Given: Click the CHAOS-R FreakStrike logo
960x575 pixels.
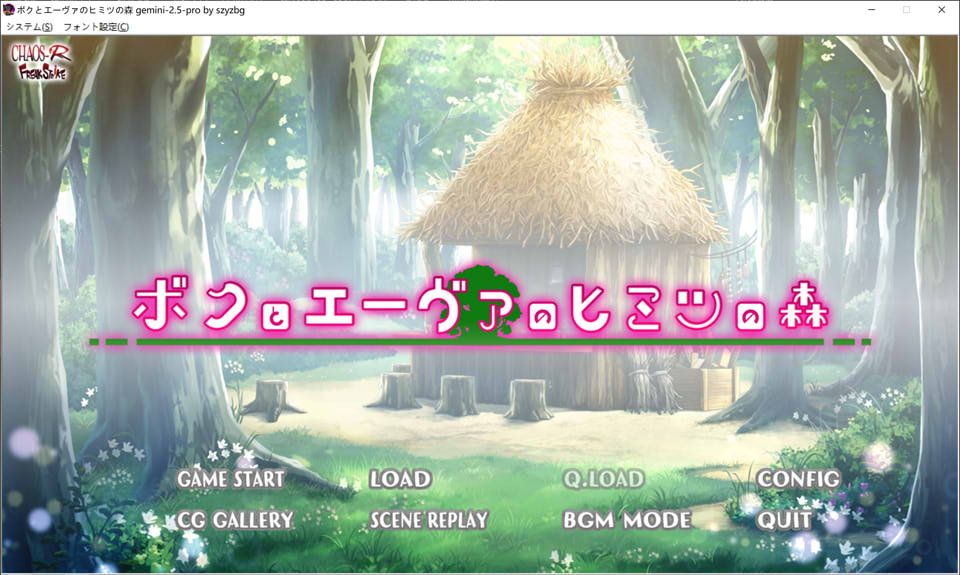Looking at the screenshot, I should [40, 61].
